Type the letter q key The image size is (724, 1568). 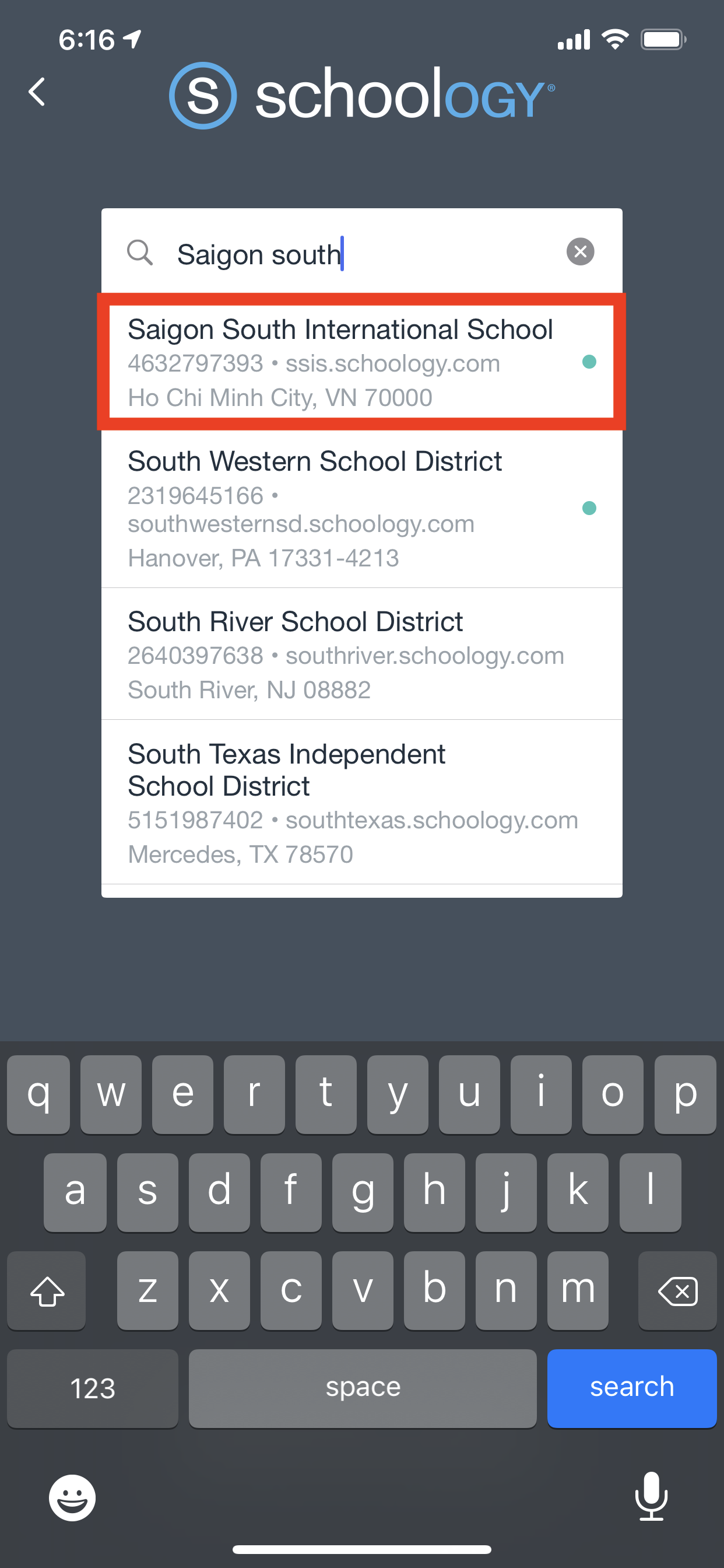tap(38, 1094)
